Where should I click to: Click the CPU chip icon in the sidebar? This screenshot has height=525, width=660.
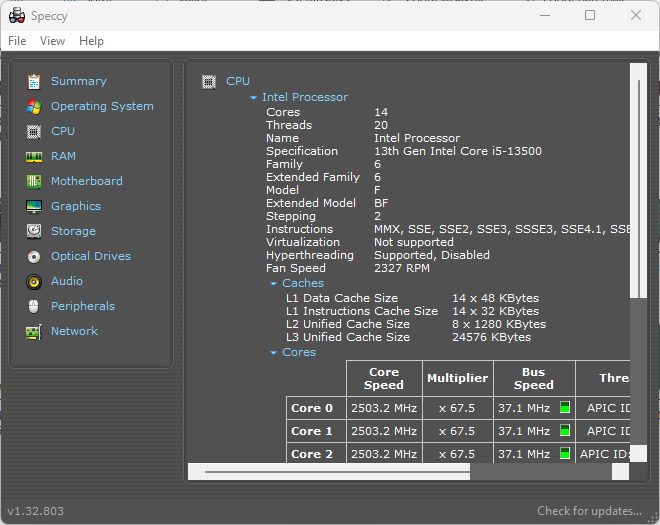34,132
